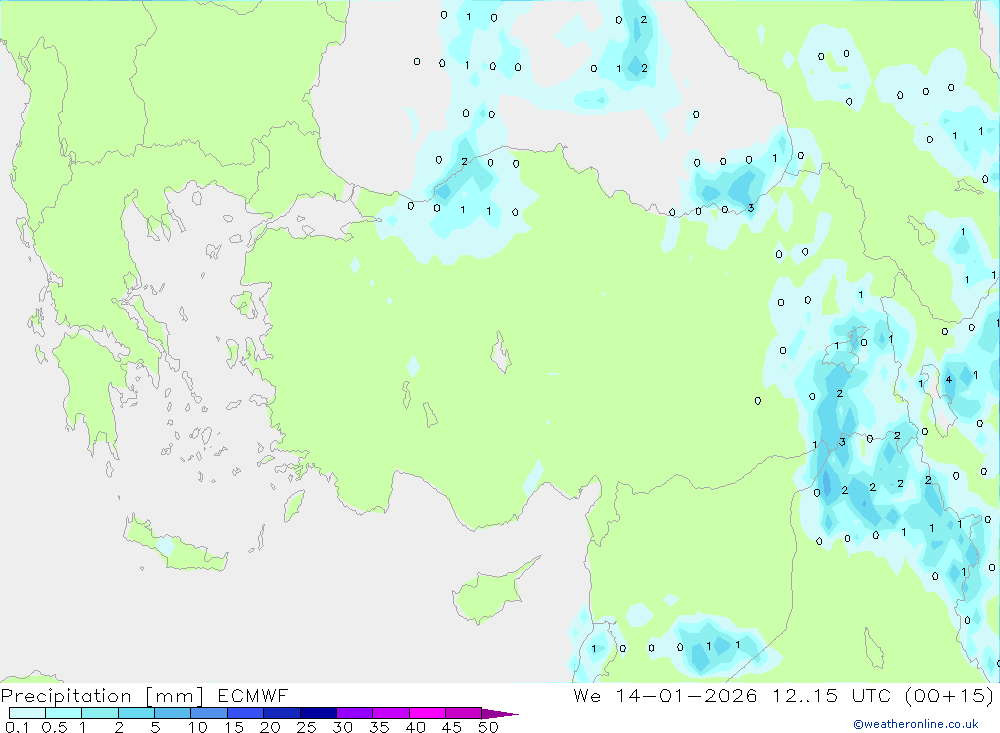Click the '35' legend scale label
The image size is (1000, 733).
[379, 727]
